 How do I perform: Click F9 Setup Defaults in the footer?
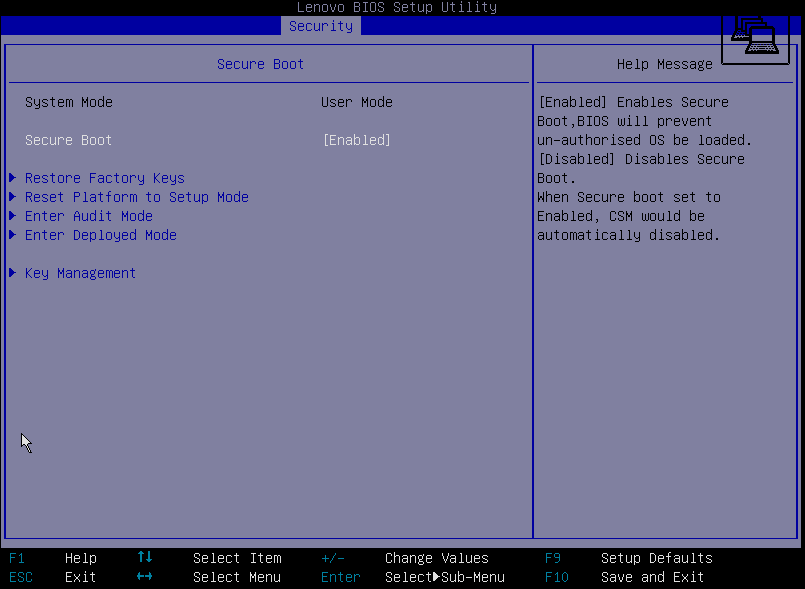[x=628, y=558]
